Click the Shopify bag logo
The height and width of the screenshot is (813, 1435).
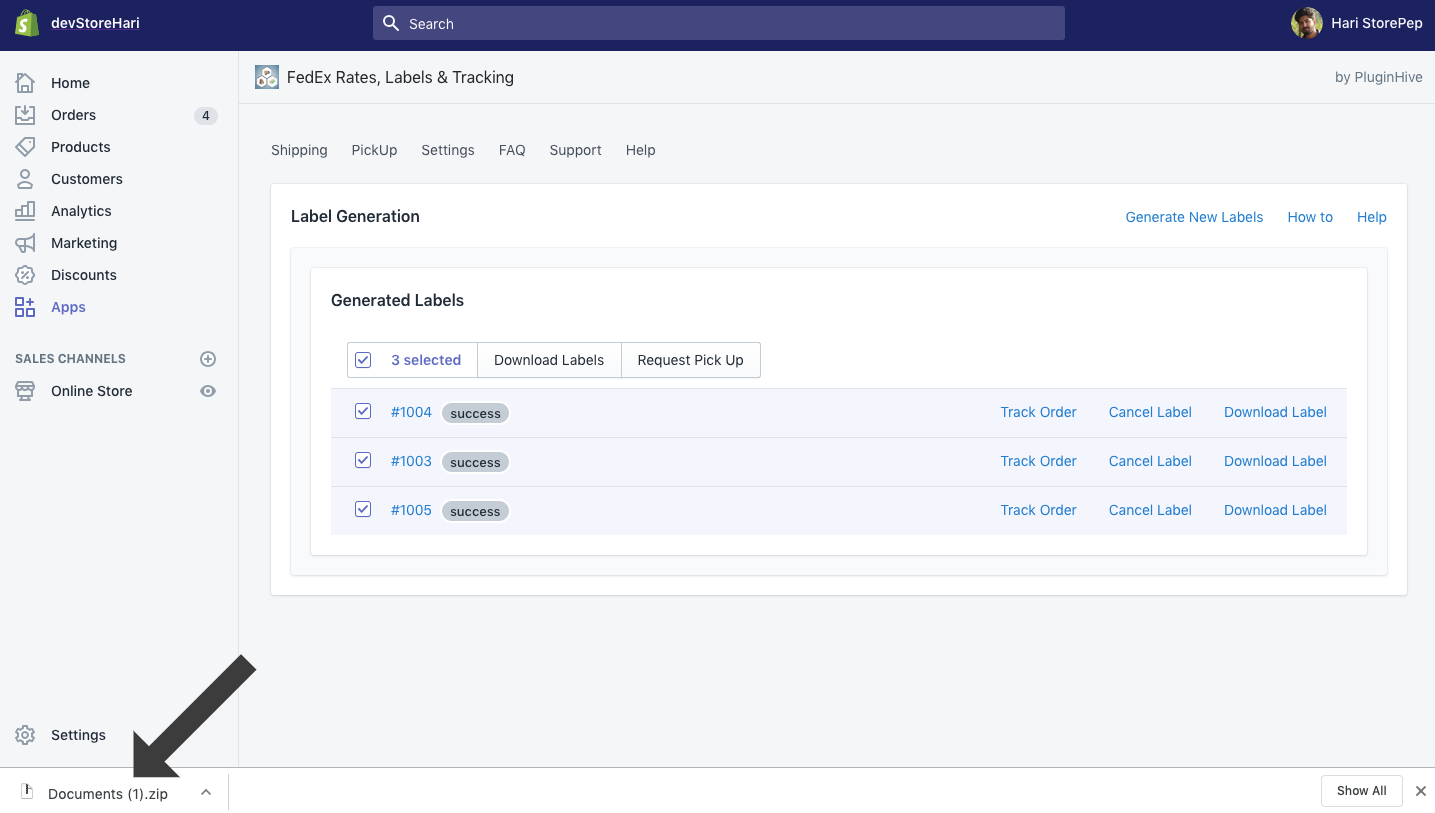click(x=27, y=23)
